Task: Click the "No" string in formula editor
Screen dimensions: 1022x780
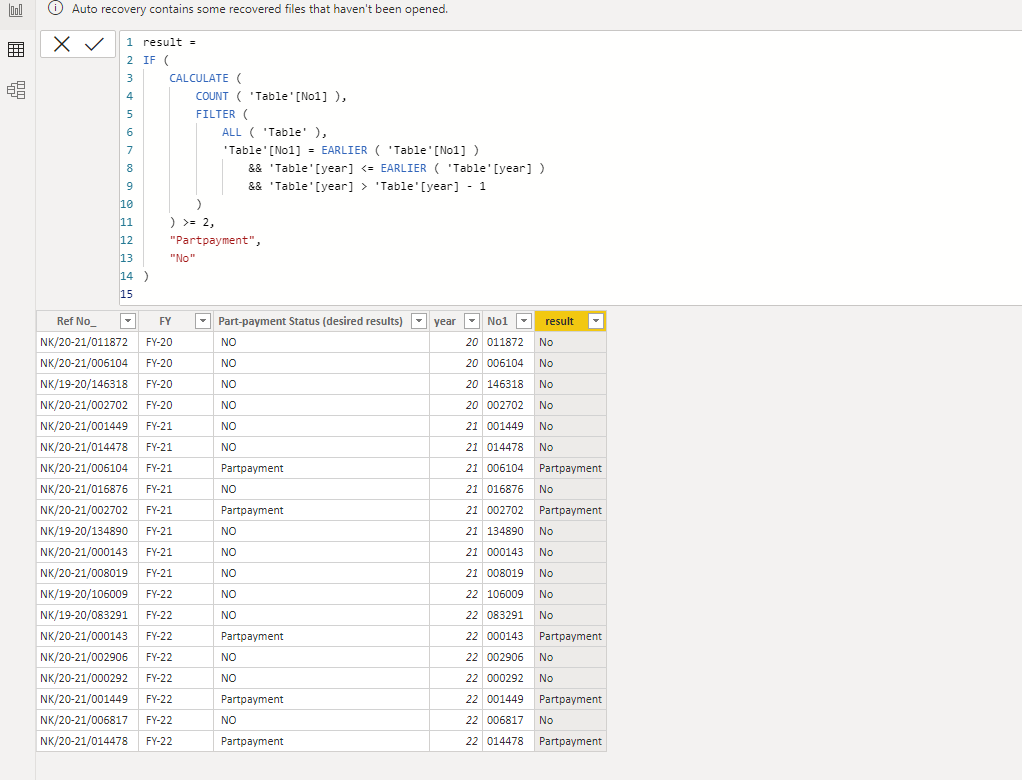Action: (x=182, y=258)
